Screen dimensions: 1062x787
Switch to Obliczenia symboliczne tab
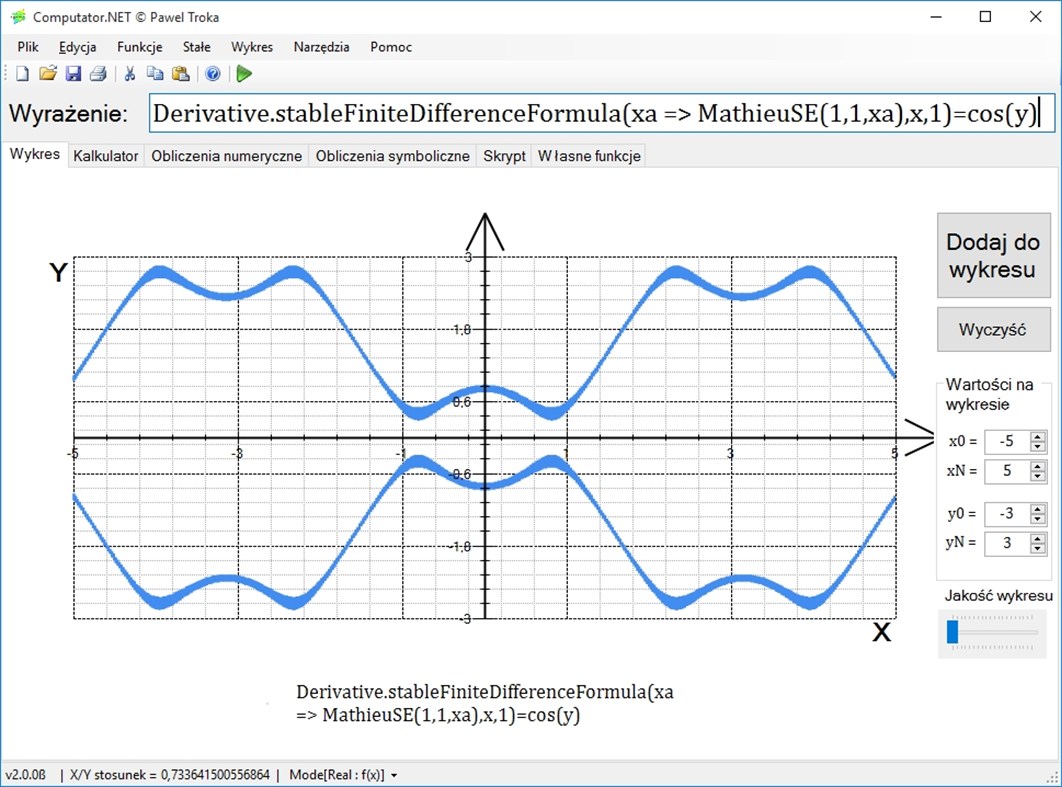pos(393,156)
